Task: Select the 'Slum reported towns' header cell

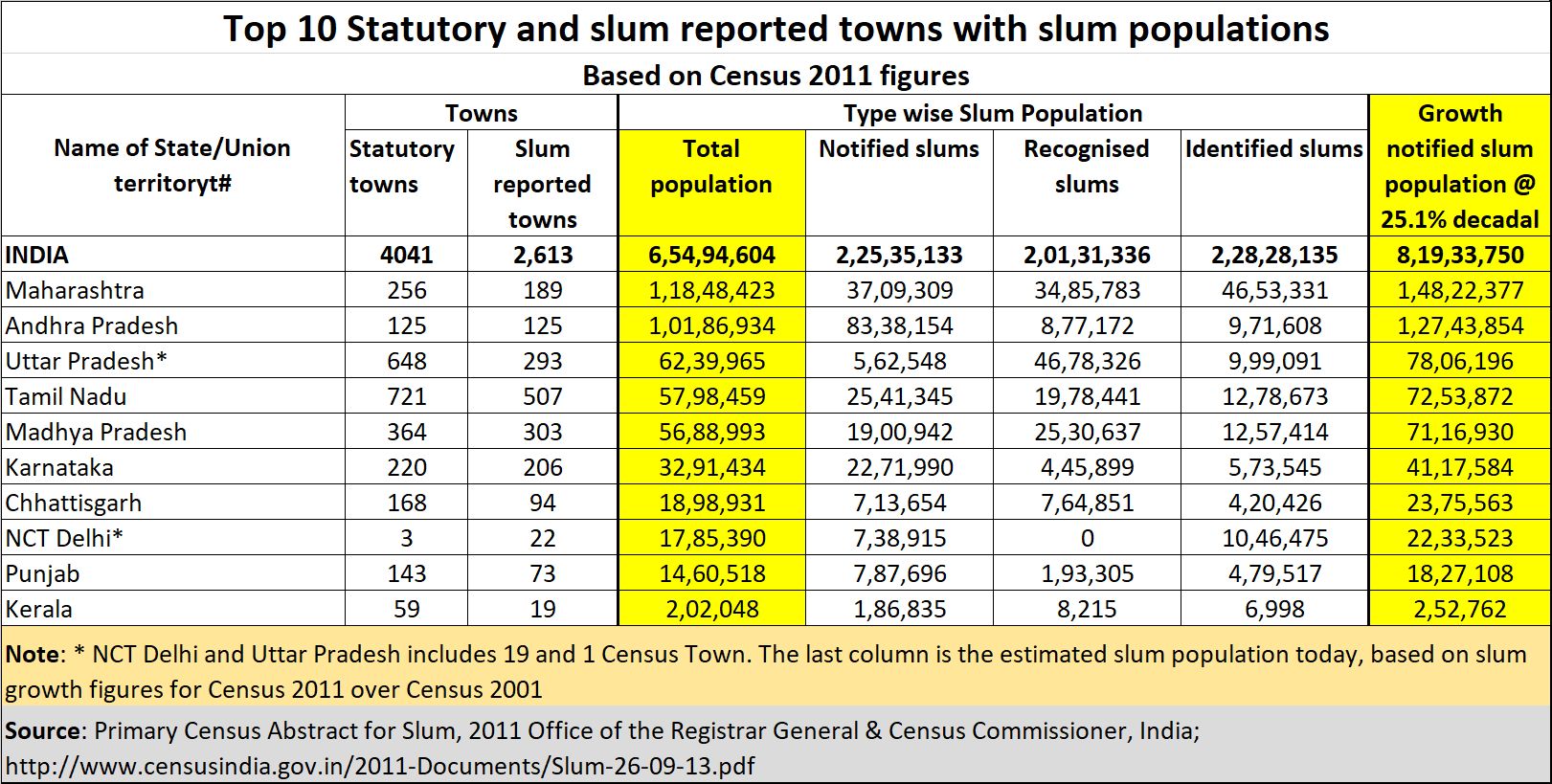Action: pos(542,183)
